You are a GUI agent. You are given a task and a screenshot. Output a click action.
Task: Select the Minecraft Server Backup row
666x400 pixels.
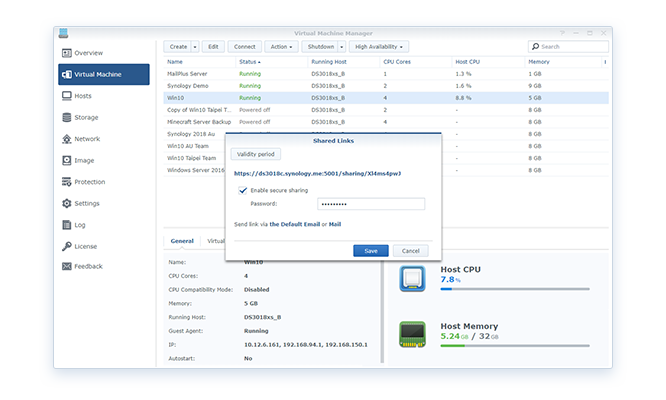click(x=386, y=122)
